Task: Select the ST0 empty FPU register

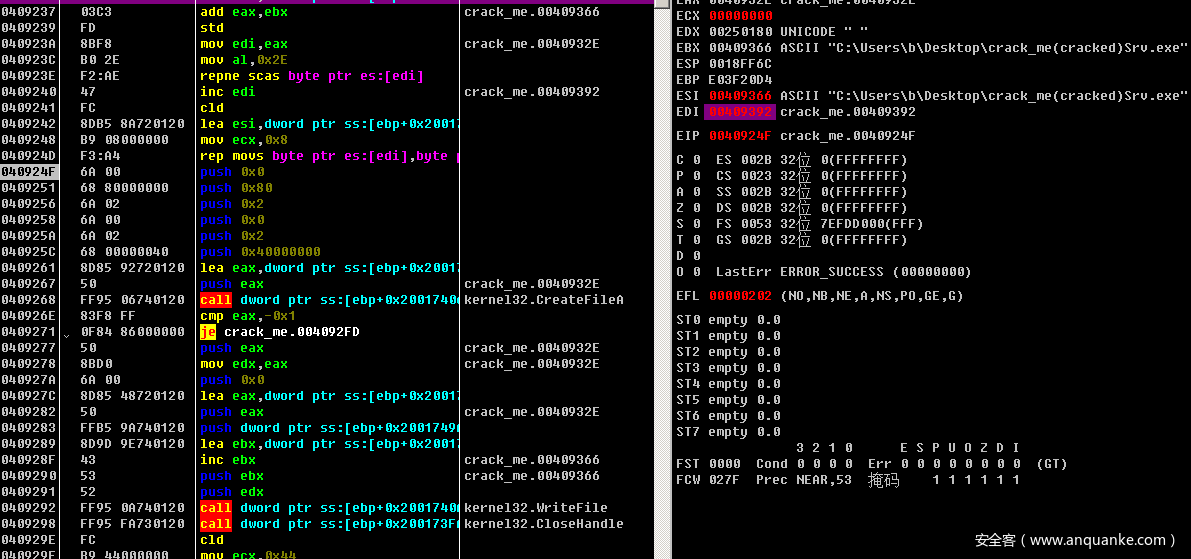Action: point(728,320)
